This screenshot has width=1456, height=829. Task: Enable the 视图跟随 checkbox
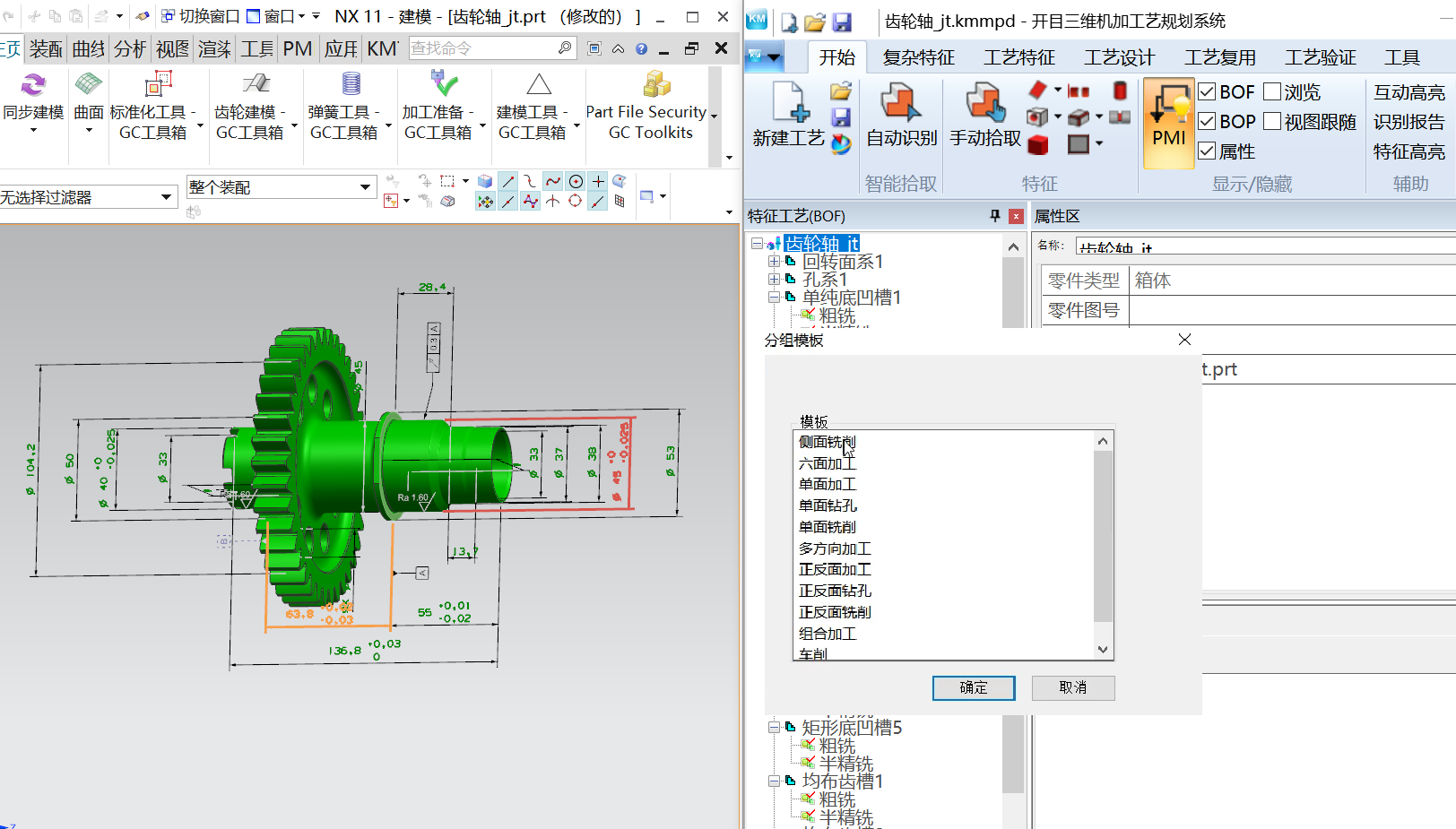pyautogui.click(x=1272, y=122)
